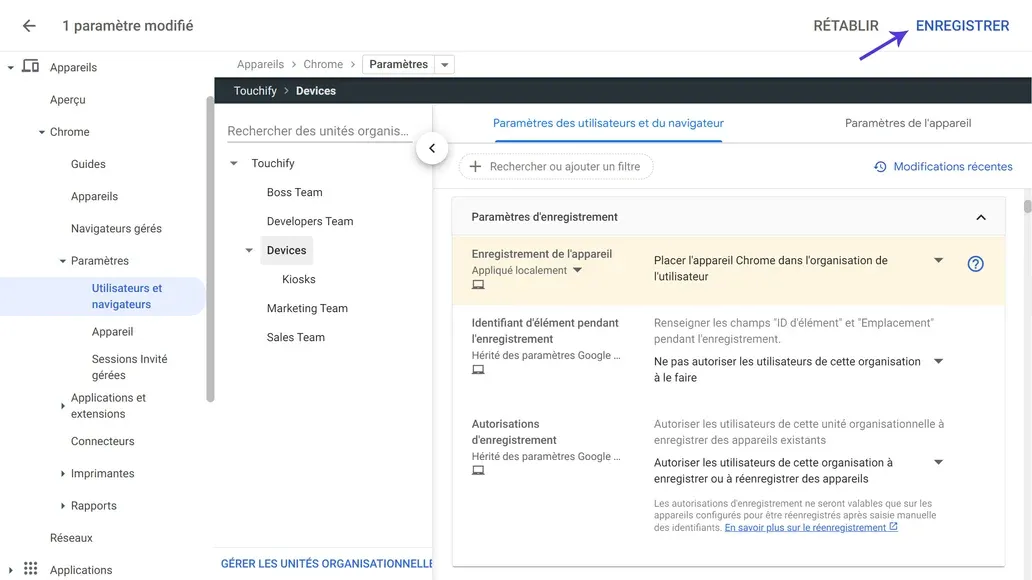
Task: Open help via the question mark icon
Action: (975, 263)
